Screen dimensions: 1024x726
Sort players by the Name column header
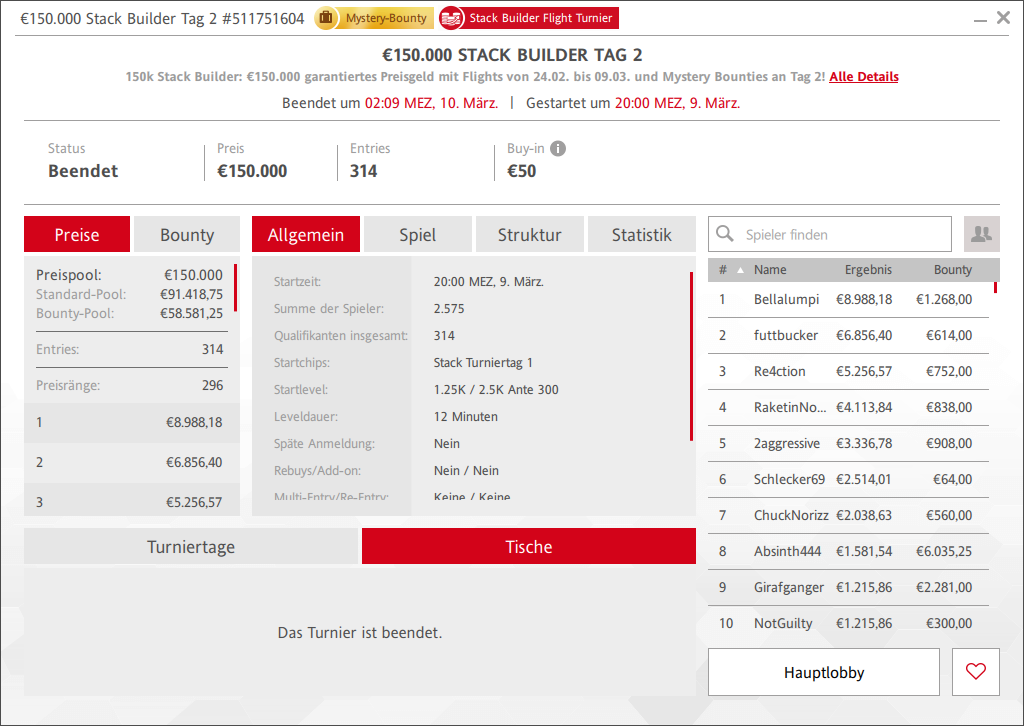coord(770,270)
